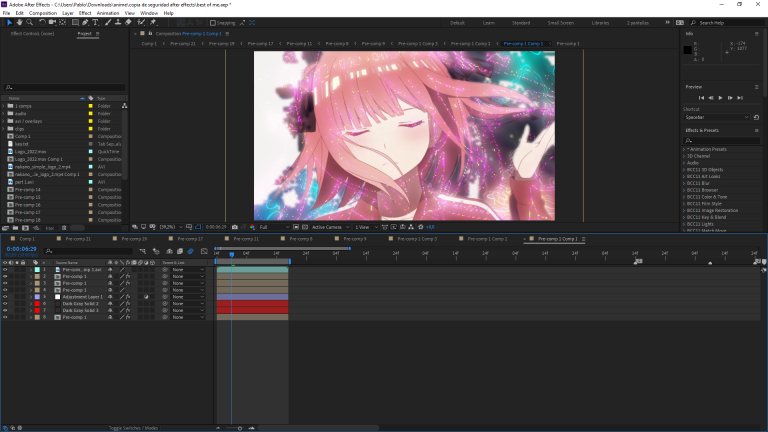Hide layer 1 Pre-com avi with eye icon
The height and width of the screenshot is (432, 768).
pyautogui.click(x=5, y=269)
